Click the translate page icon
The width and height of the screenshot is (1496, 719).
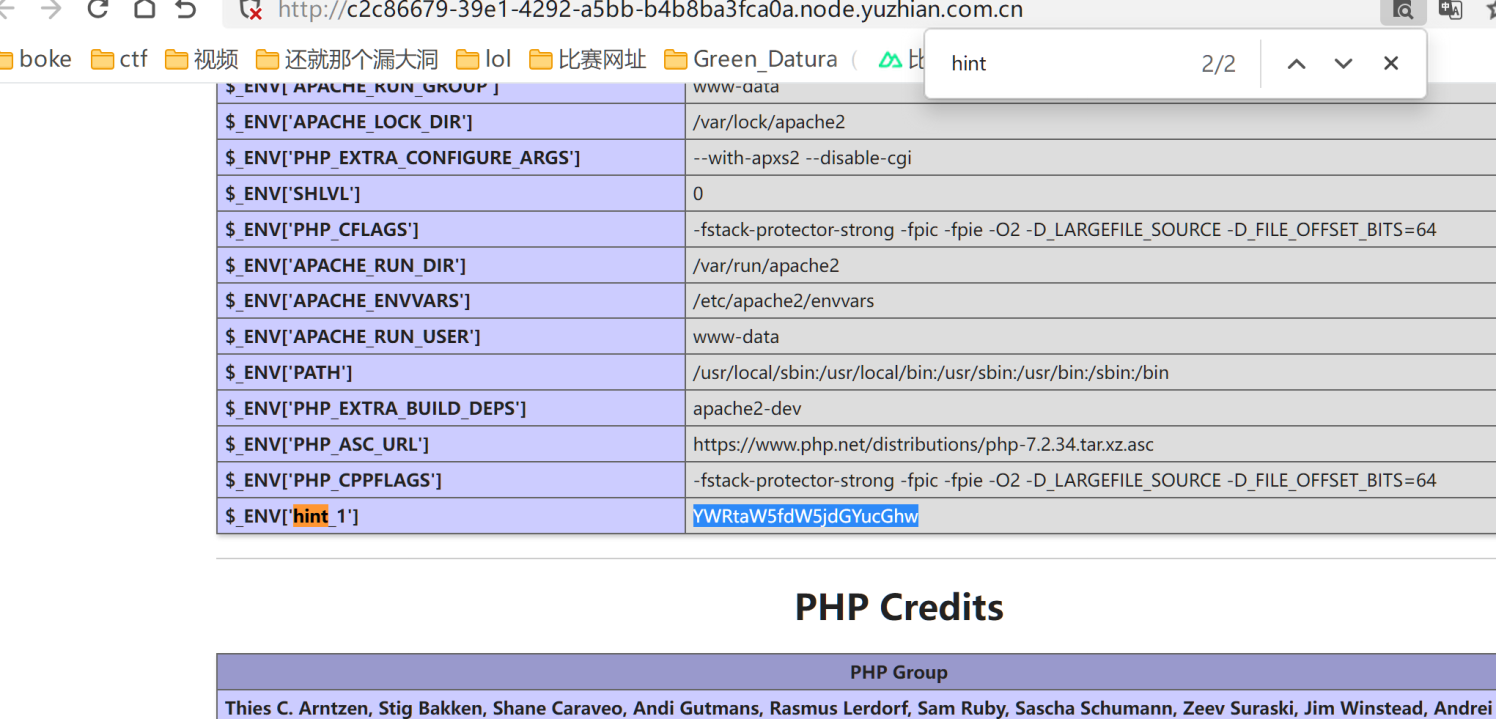coord(1449,10)
